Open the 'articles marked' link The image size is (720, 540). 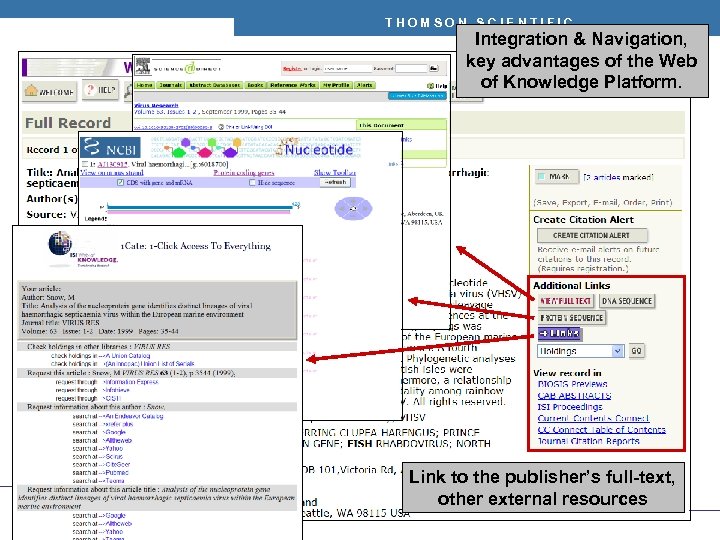pyautogui.click(x=618, y=177)
